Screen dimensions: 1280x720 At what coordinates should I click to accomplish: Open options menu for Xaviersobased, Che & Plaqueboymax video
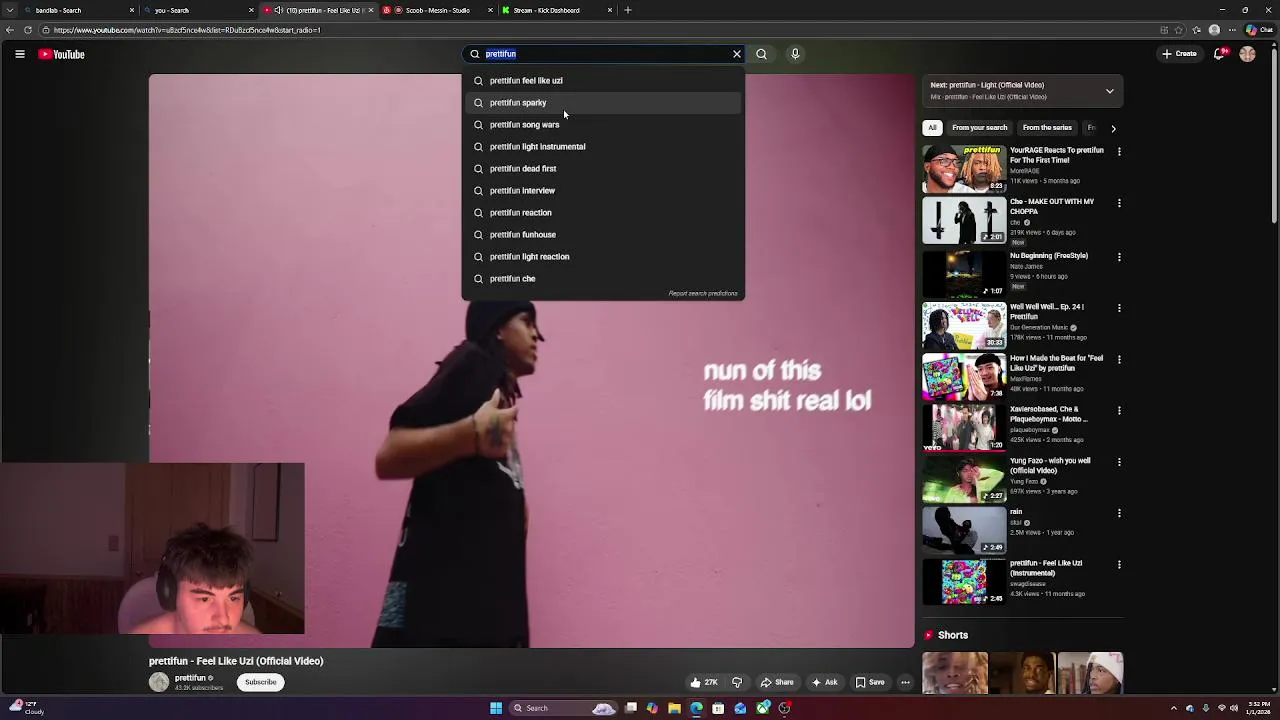(1119, 411)
